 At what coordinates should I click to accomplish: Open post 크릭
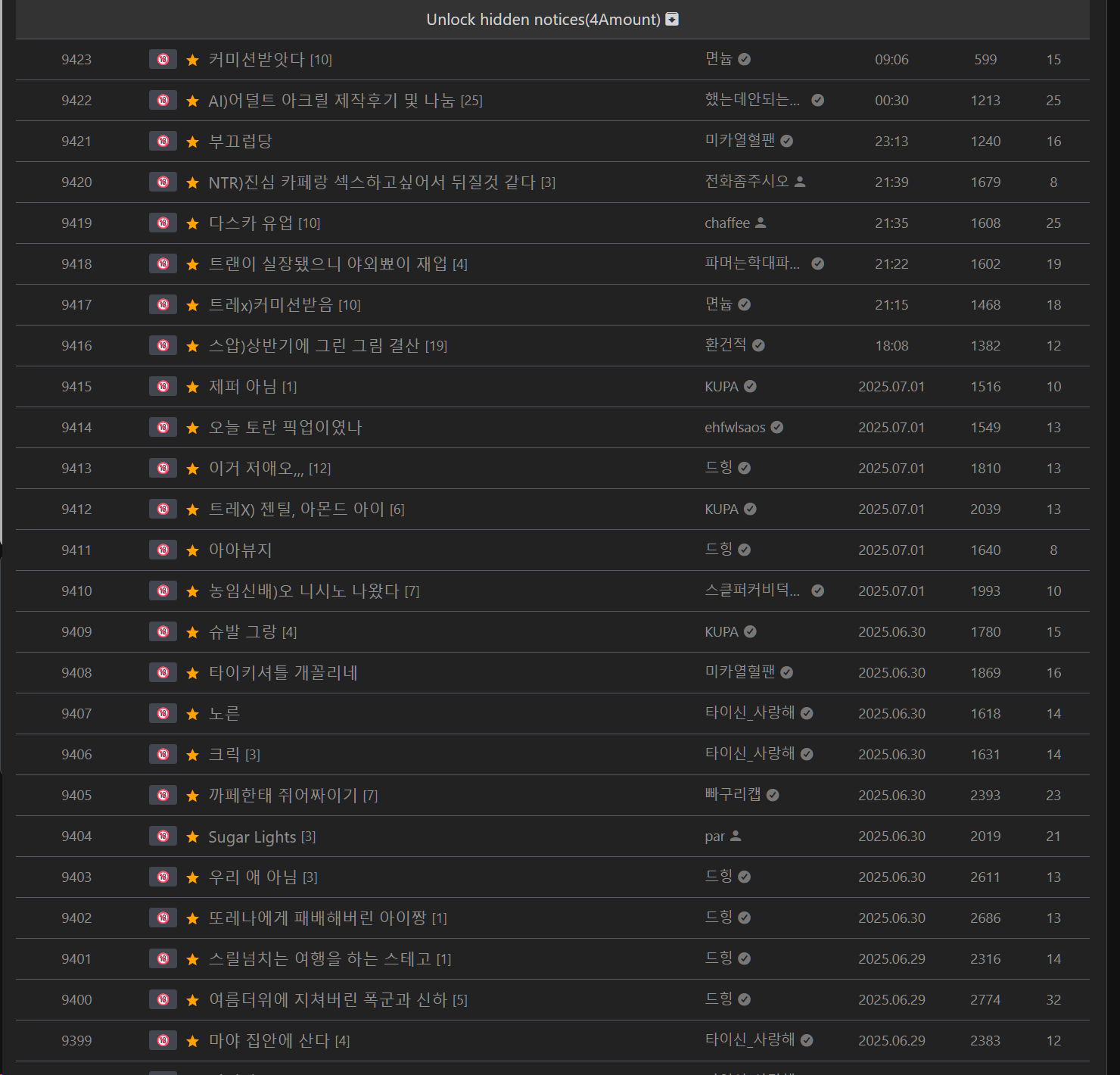[x=225, y=754]
